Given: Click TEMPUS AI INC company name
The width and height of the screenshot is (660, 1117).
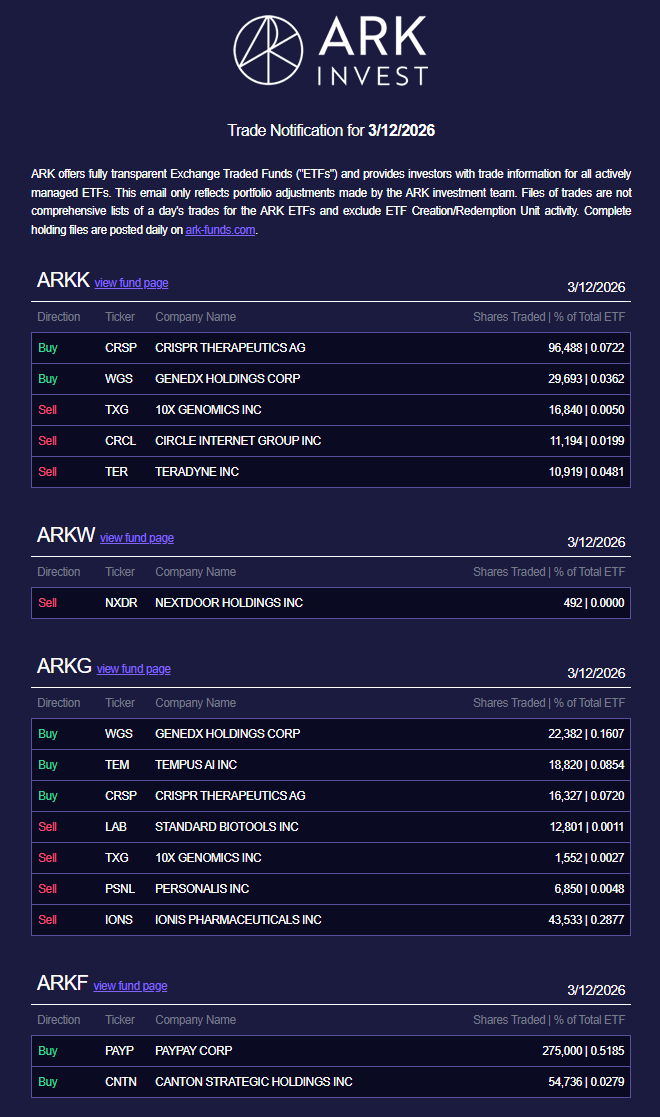Looking at the screenshot, I should [x=196, y=765].
